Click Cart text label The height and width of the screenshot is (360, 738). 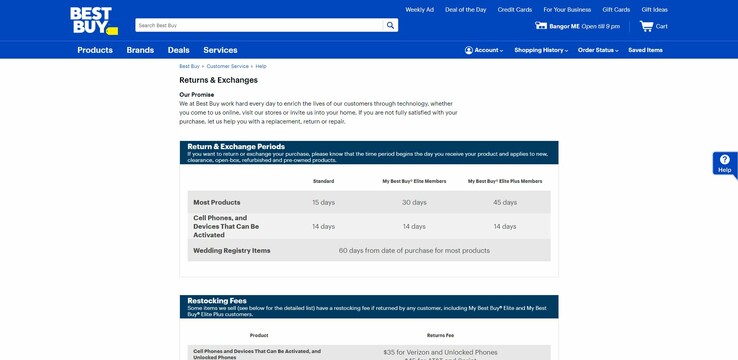click(x=662, y=26)
